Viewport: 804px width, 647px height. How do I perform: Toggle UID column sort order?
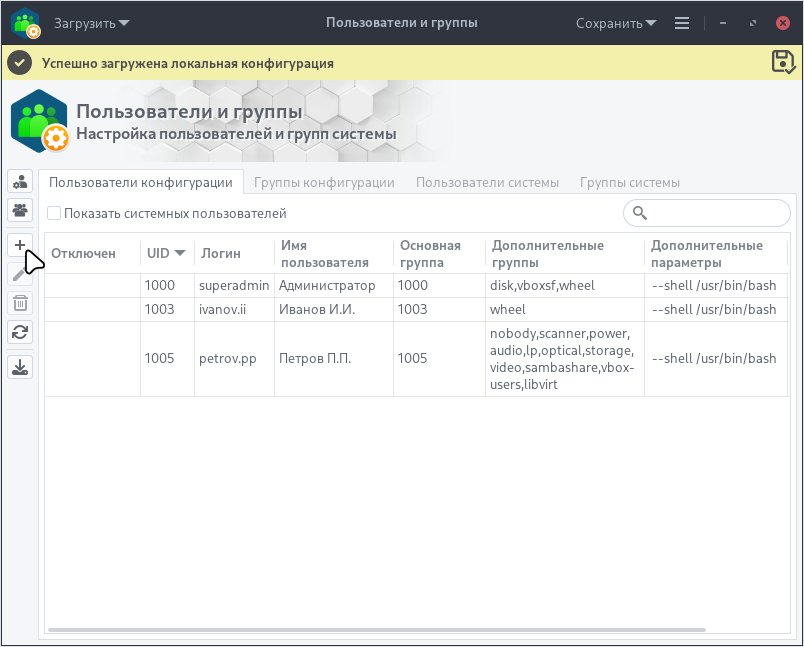tap(164, 253)
